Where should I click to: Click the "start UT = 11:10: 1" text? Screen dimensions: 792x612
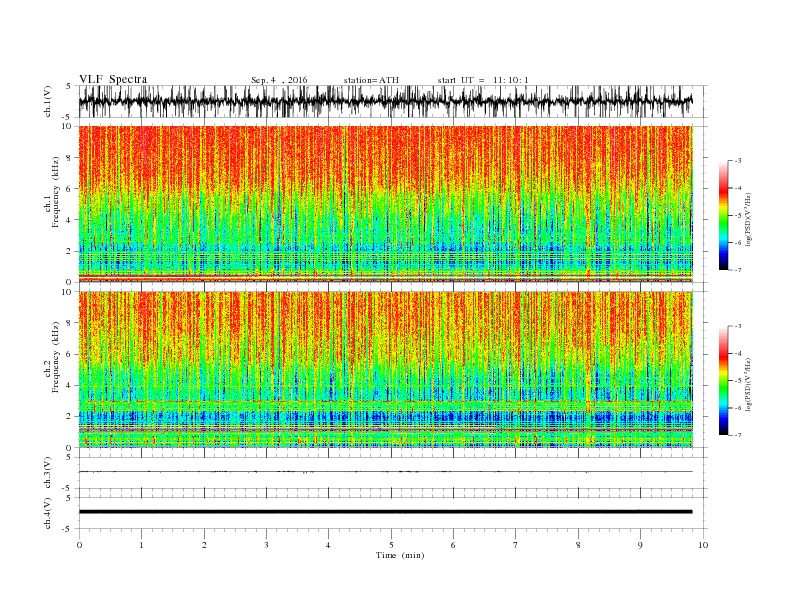(483, 80)
